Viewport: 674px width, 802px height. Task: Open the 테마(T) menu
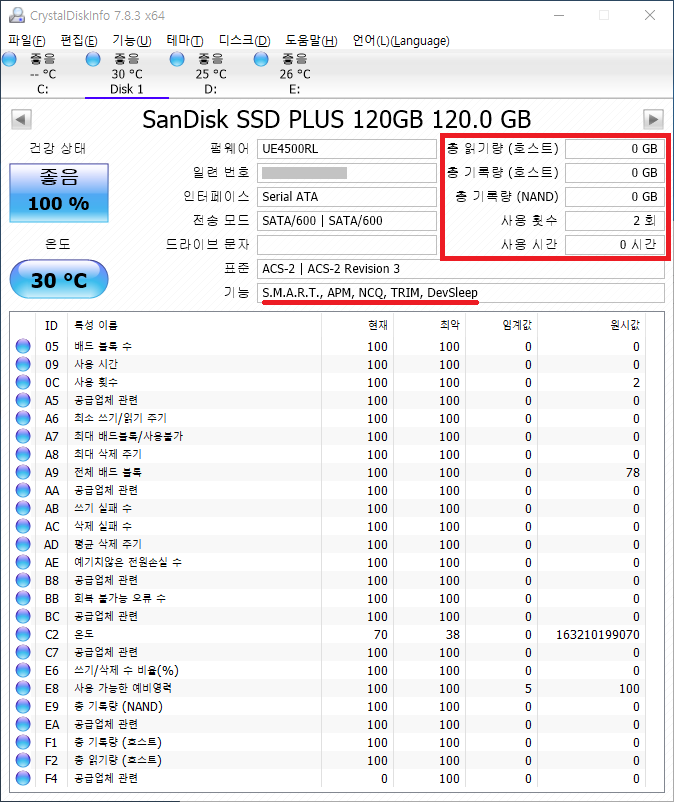pyautogui.click(x=185, y=40)
